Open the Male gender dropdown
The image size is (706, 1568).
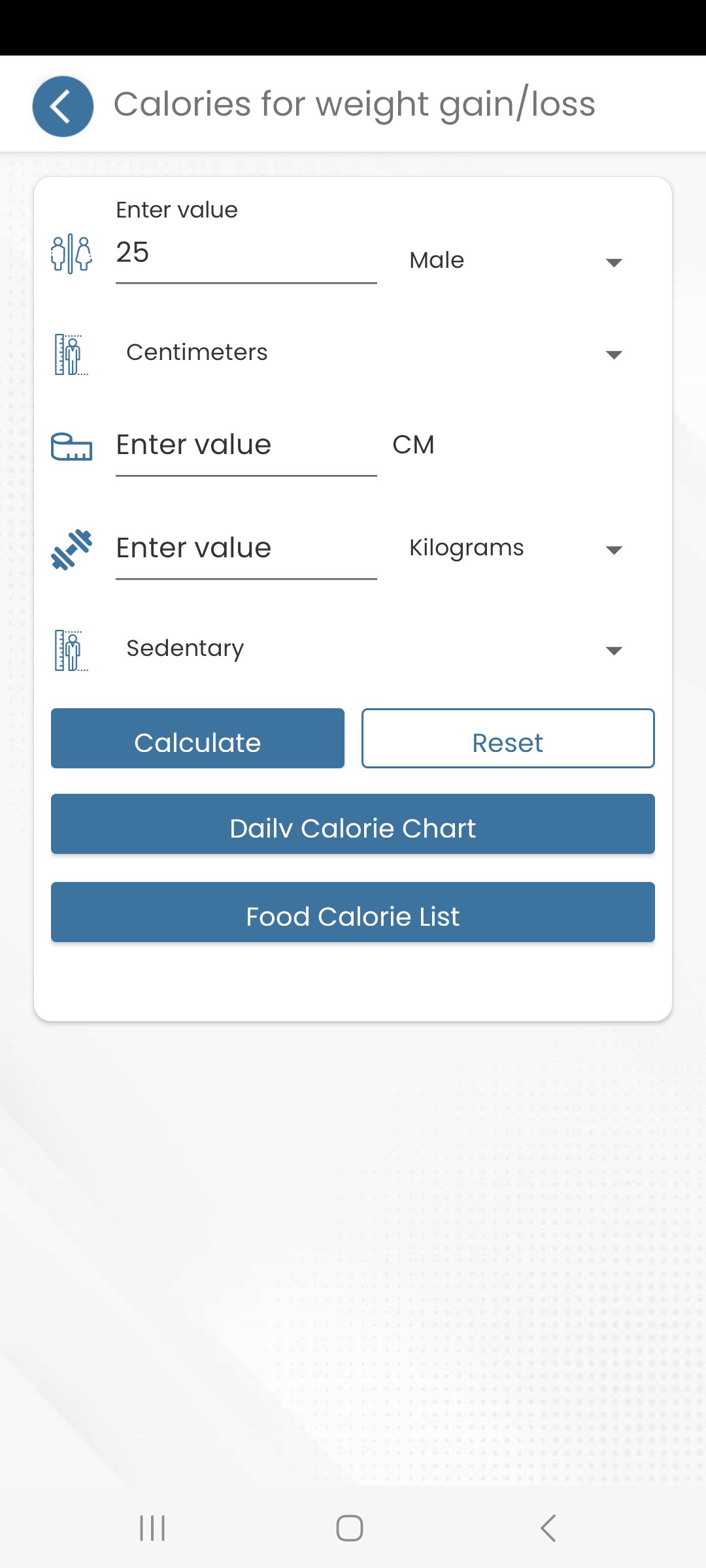[515, 261]
